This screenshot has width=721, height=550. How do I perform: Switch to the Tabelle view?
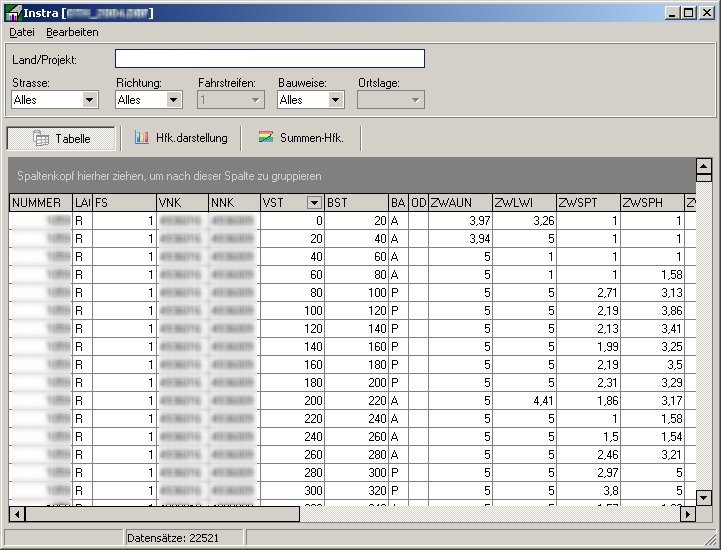tap(61, 138)
